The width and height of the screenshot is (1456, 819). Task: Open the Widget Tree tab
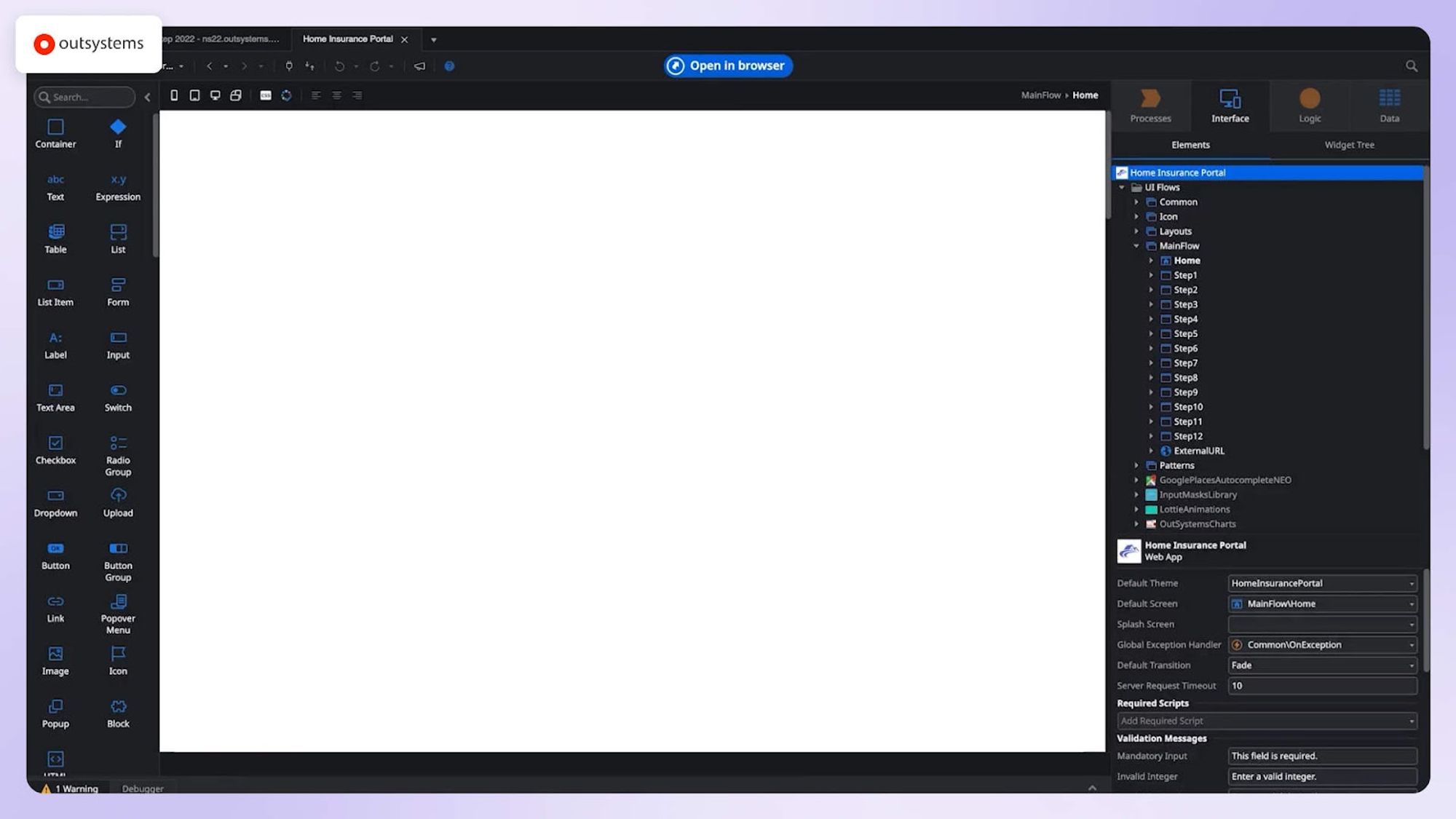1349,145
